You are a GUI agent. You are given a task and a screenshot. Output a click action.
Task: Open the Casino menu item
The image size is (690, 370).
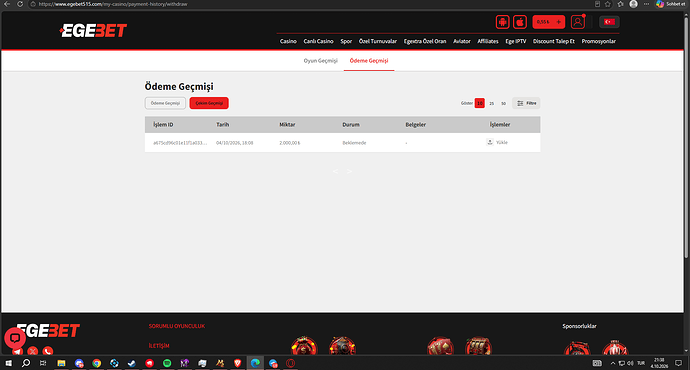tap(288, 41)
